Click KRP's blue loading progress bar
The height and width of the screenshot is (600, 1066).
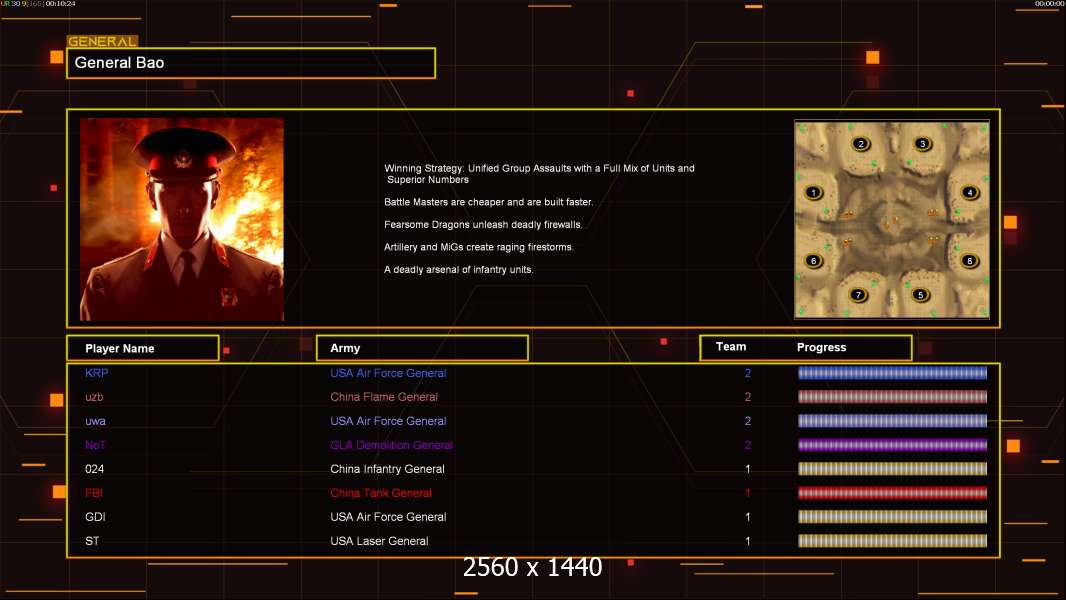(x=892, y=372)
